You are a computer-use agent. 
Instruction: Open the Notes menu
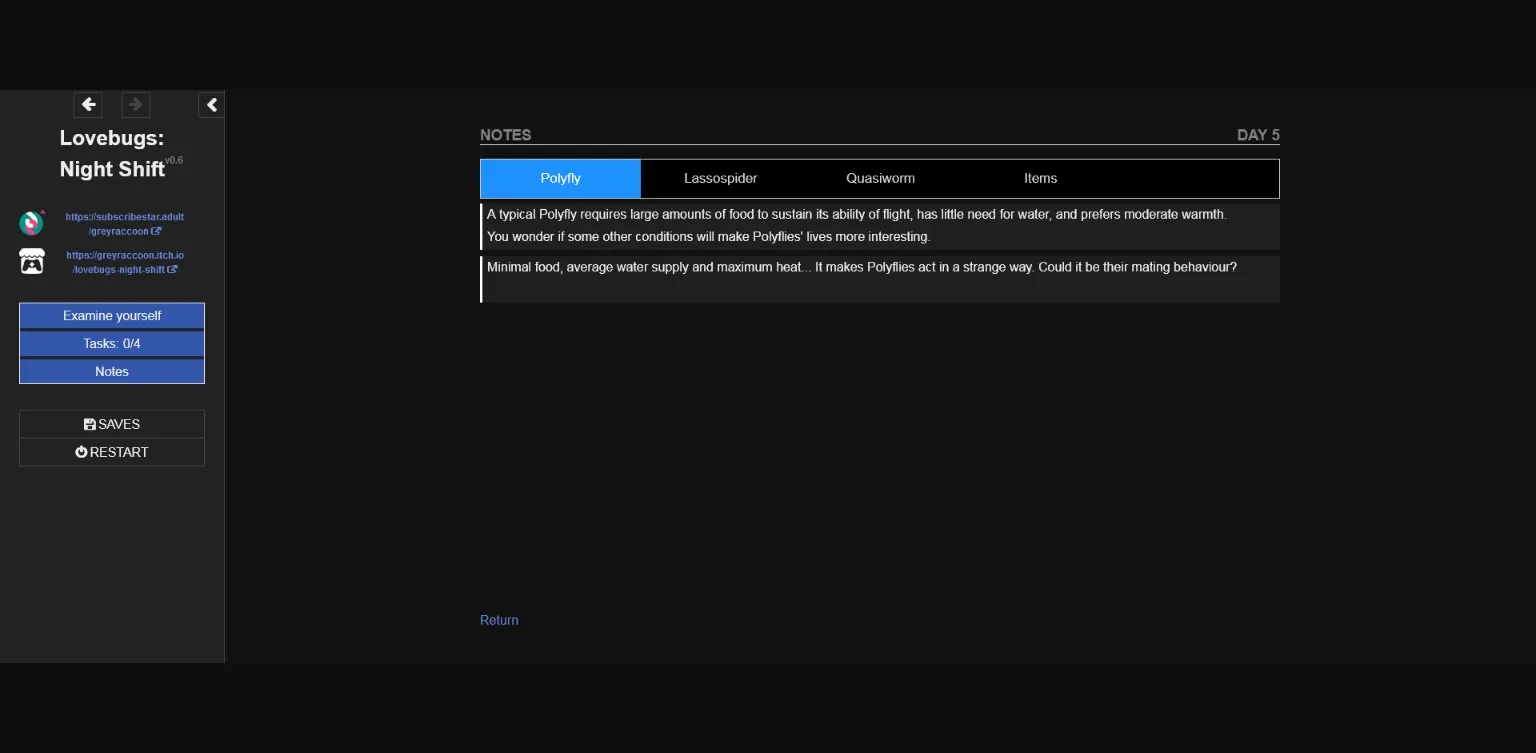click(111, 371)
